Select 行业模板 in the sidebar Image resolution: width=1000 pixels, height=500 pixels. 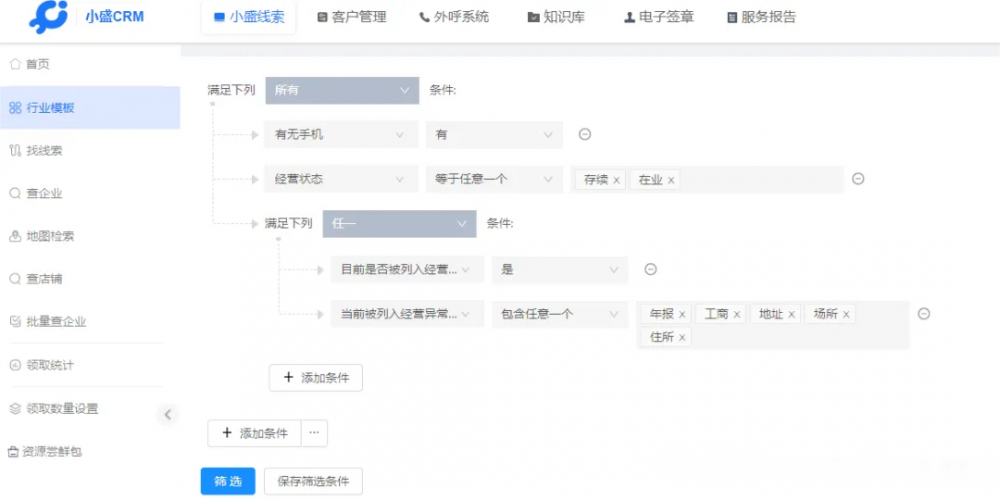(x=90, y=108)
